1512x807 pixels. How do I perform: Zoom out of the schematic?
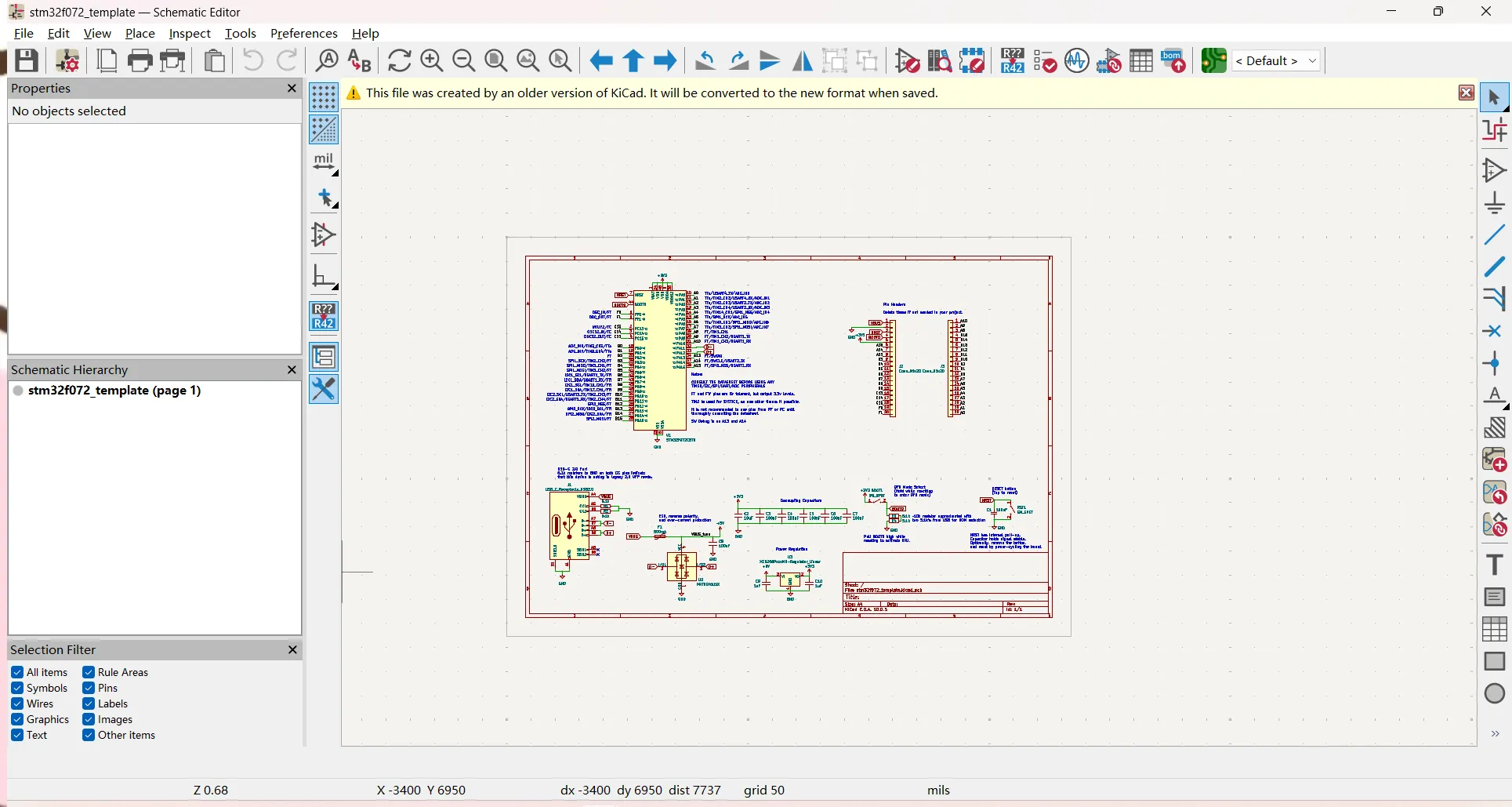point(464,60)
